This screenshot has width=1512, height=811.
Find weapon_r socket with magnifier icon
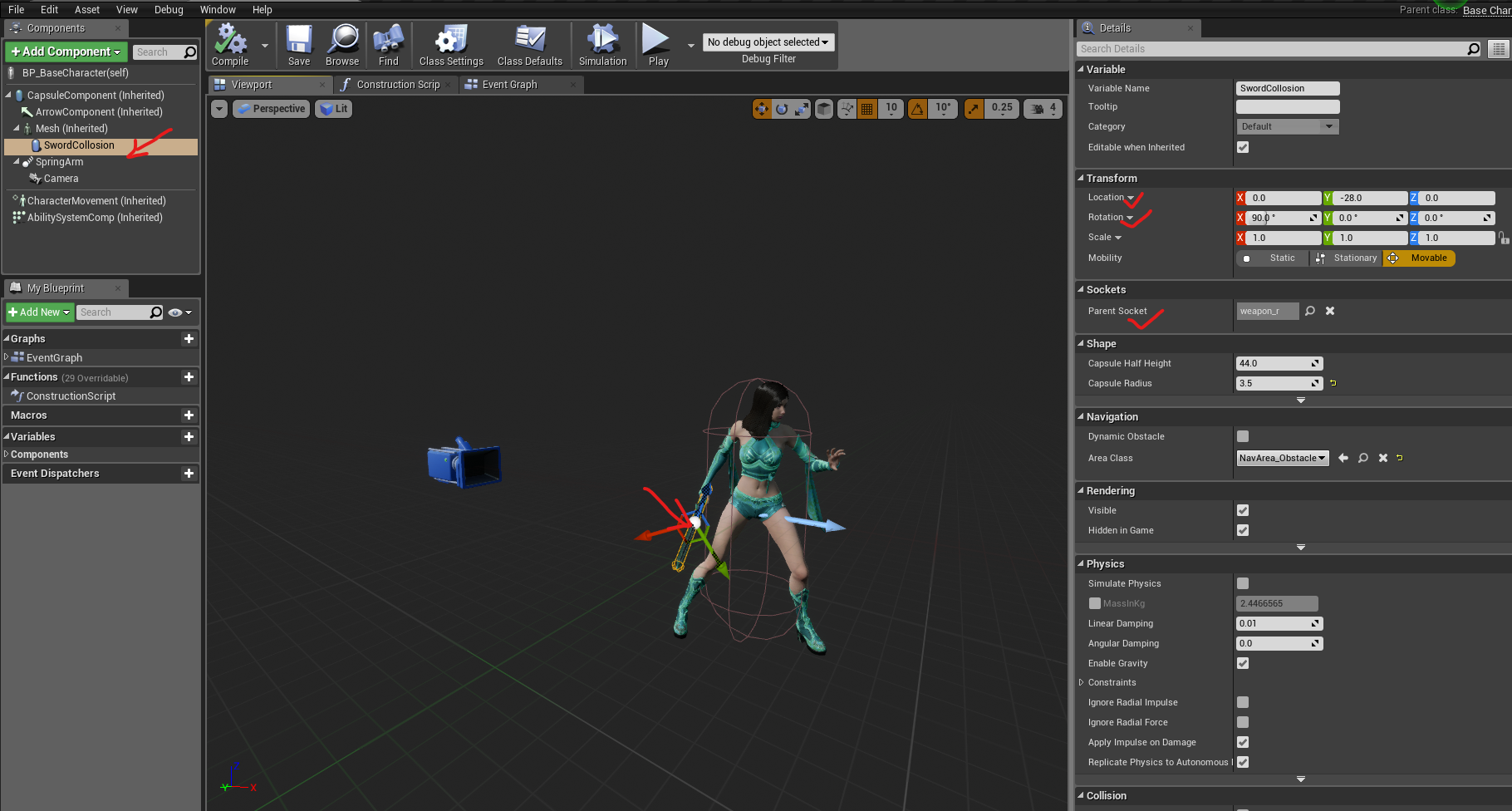coord(1310,311)
